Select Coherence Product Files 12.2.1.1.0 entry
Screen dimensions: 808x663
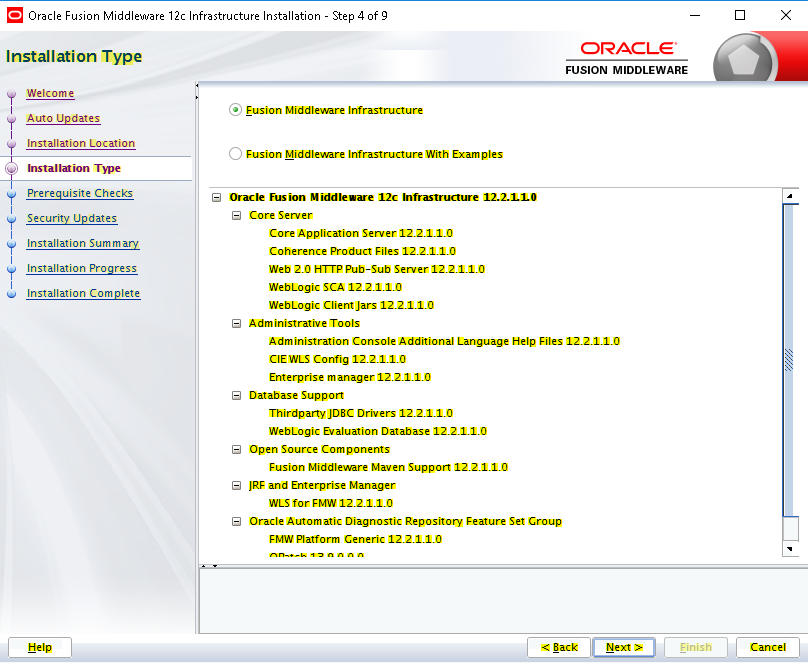tap(362, 251)
